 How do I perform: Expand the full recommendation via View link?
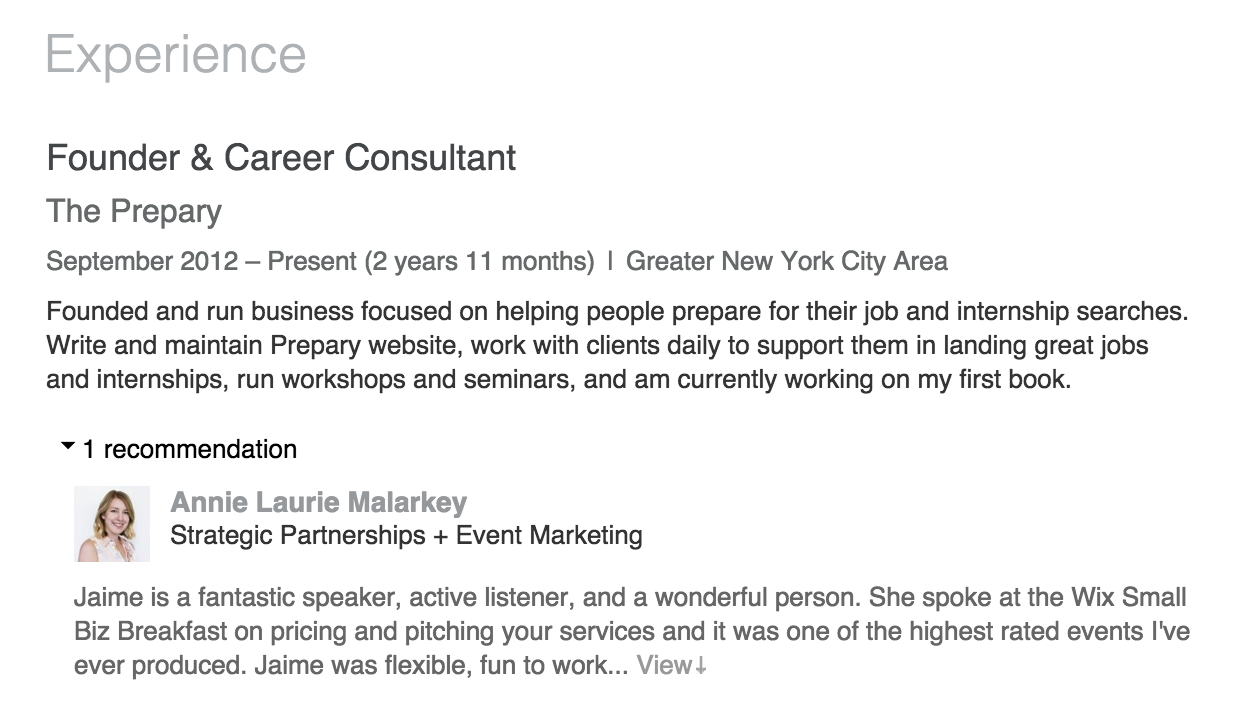[x=662, y=665]
